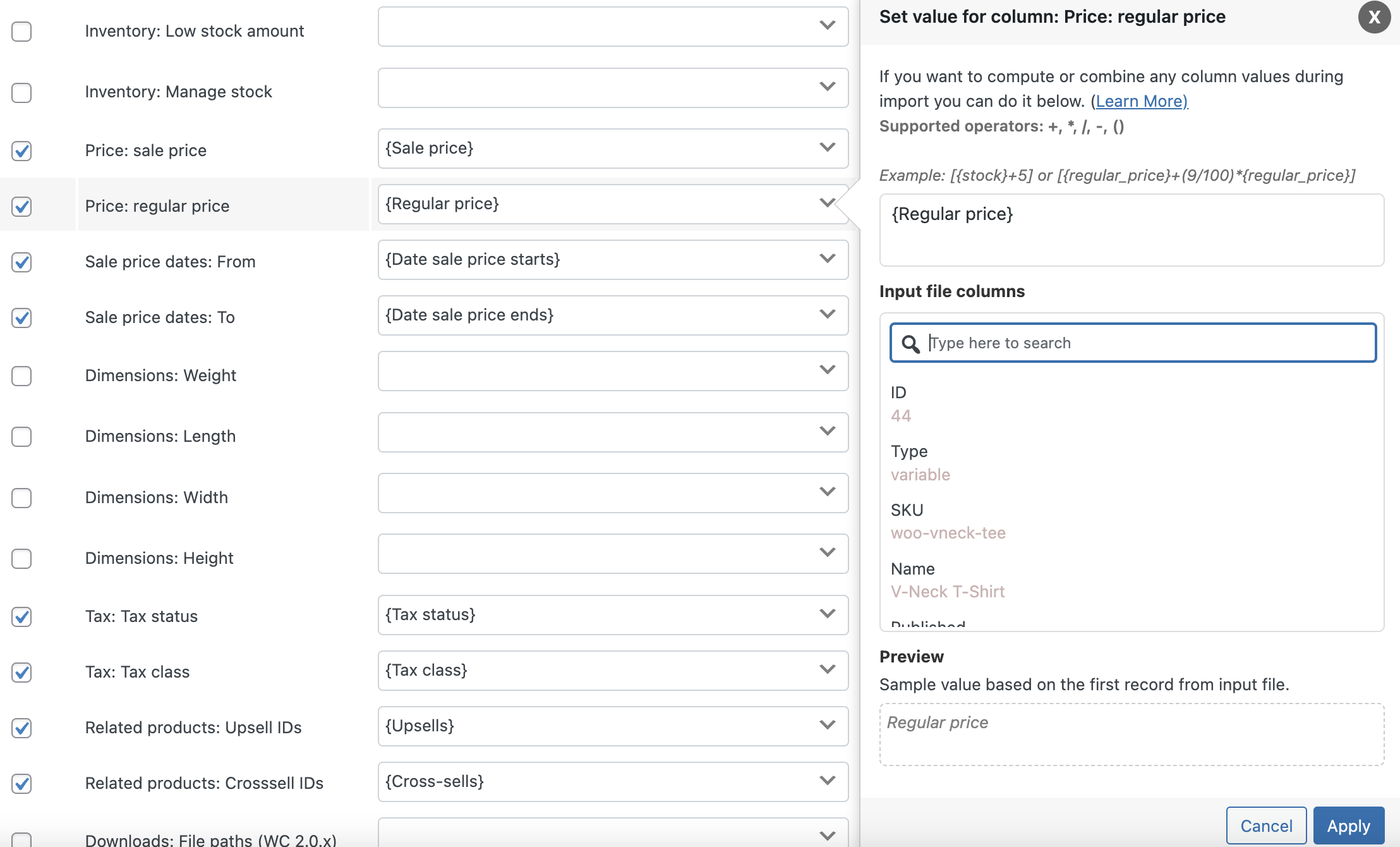
Task: Click the 'Dimensions: Weight' row label
Action: click(160, 375)
